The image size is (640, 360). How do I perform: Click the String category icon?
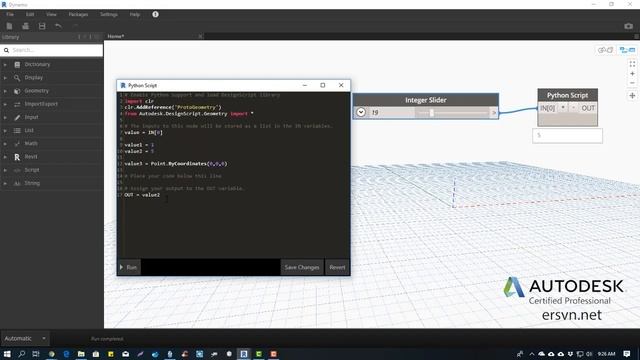coord(17,183)
